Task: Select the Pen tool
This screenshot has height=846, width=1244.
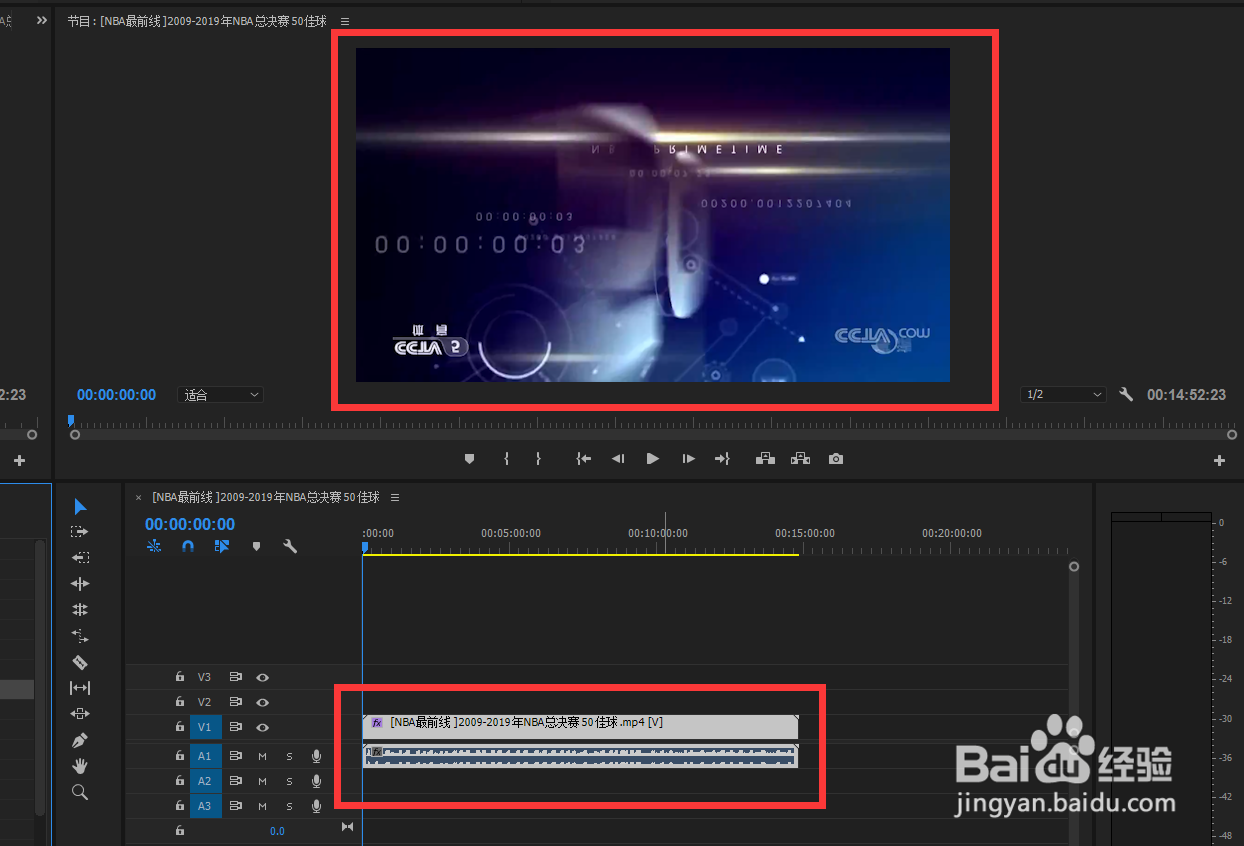Action: point(80,740)
